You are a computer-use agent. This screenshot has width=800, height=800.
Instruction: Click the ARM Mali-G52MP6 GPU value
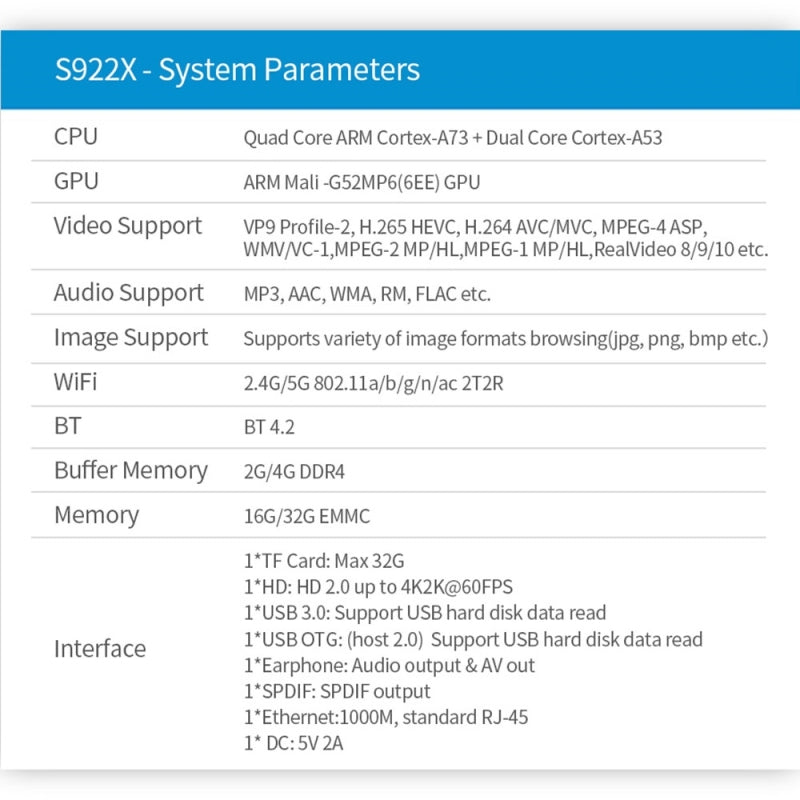pos(362,183)
